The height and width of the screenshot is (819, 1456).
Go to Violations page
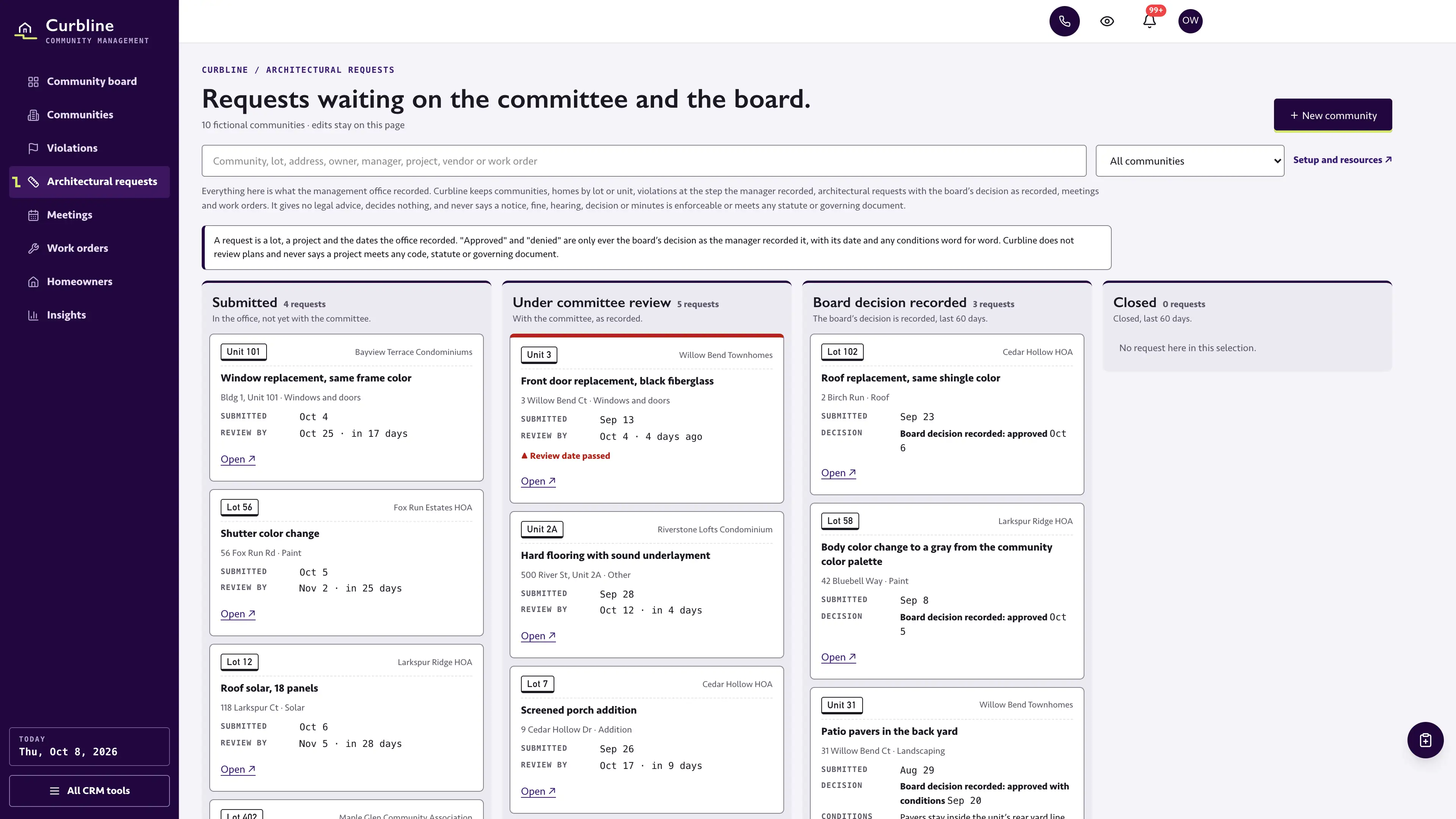pos(89,148)
